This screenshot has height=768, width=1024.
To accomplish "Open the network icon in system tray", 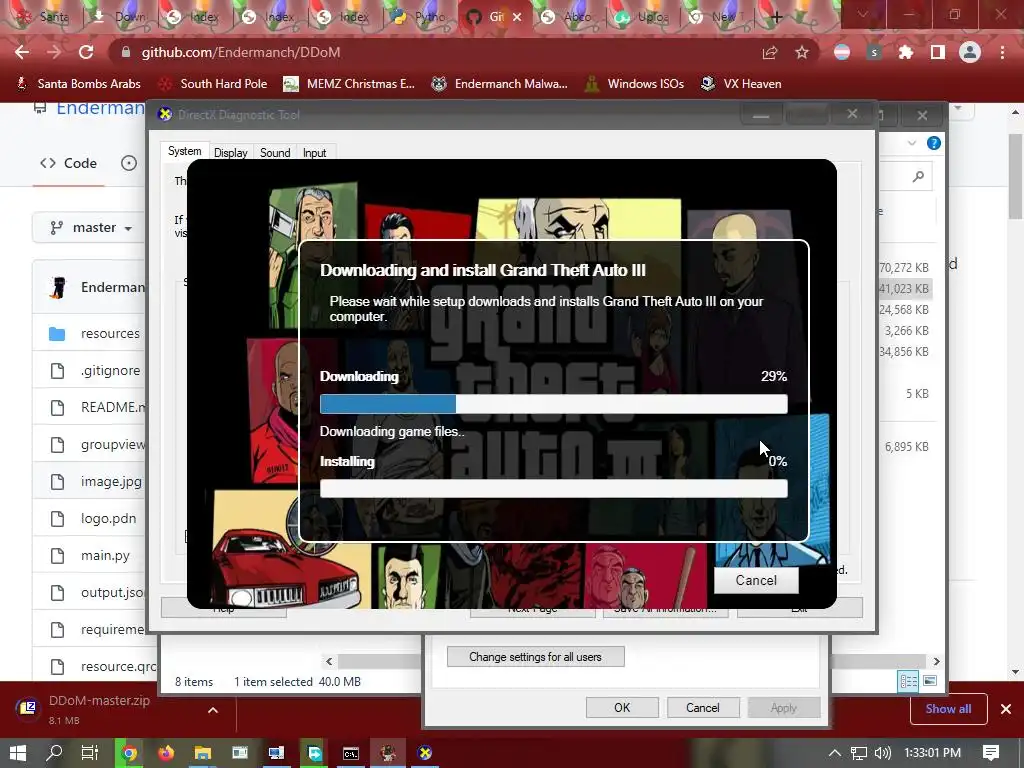I will (x=859, y=753).
